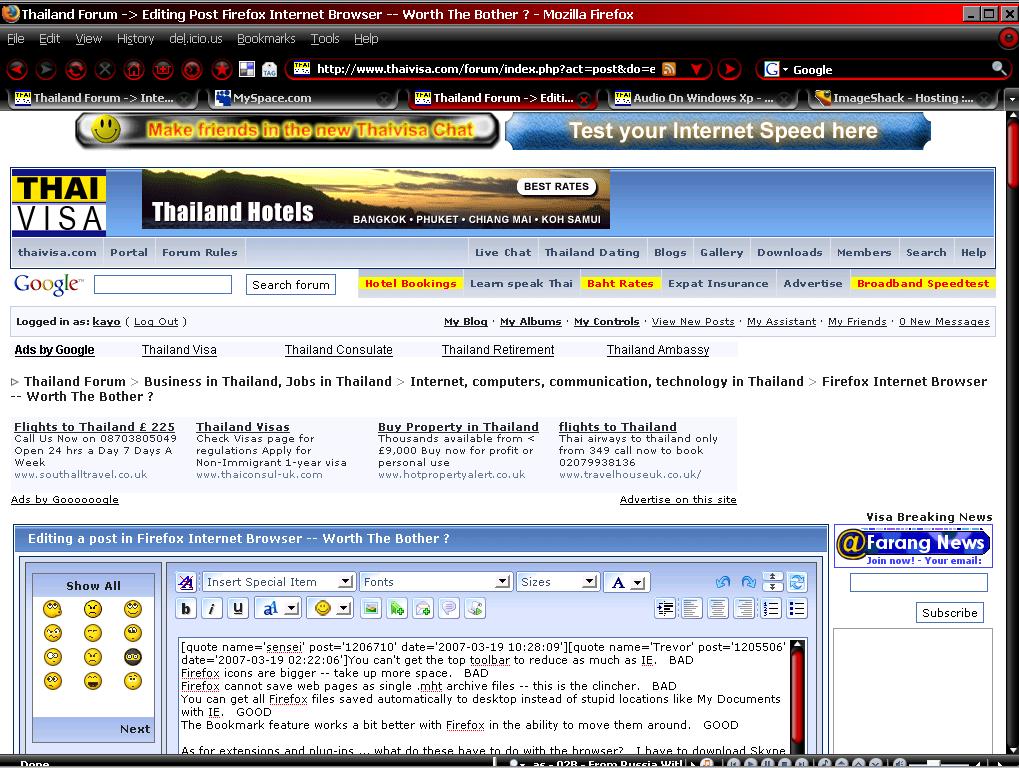Screen dimensions: 1019x768
Task: Open Forum Rules in the navigation bar
Action: (x=200, y=252)
